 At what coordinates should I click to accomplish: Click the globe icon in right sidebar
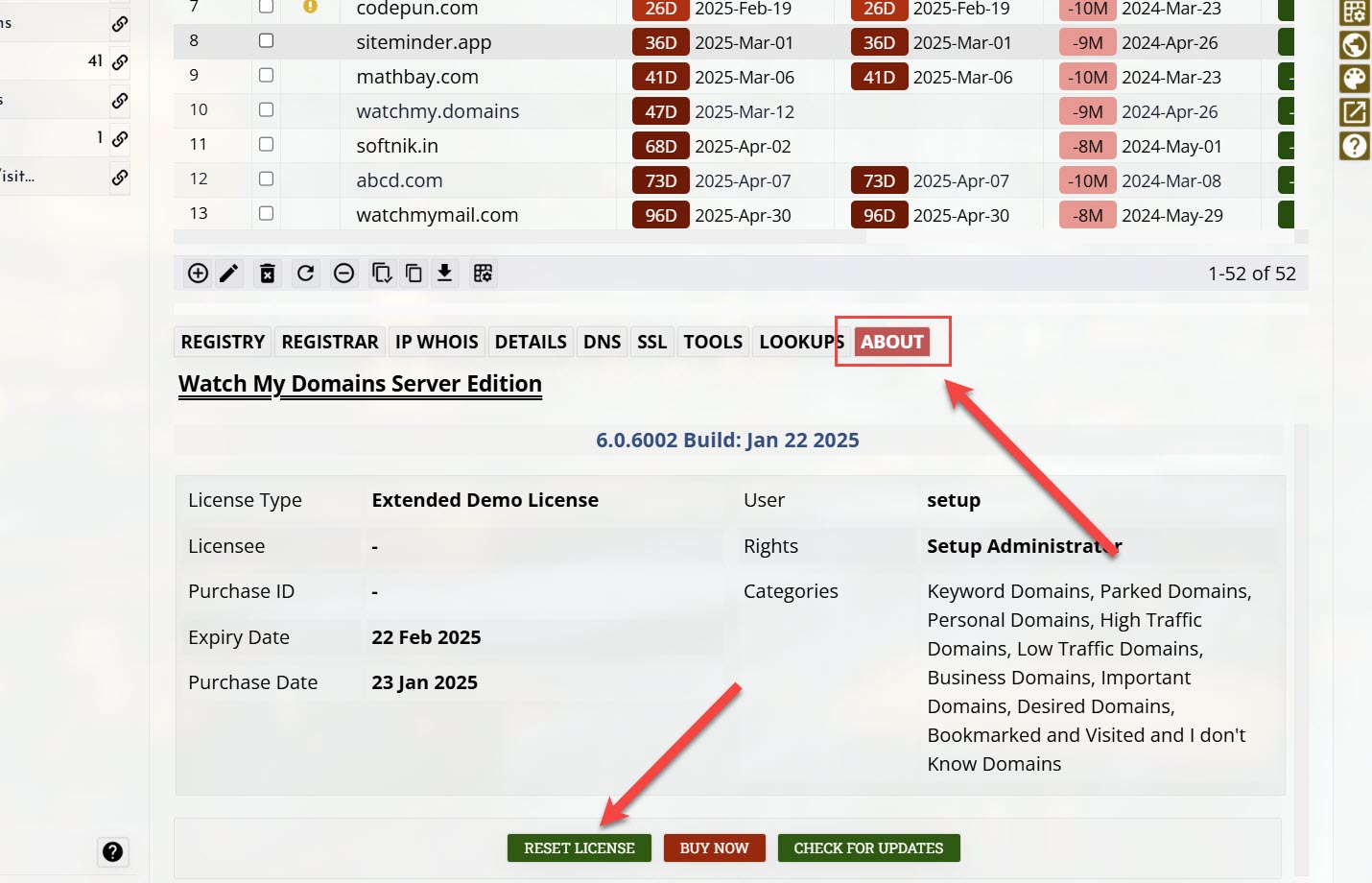[1355, 45]
